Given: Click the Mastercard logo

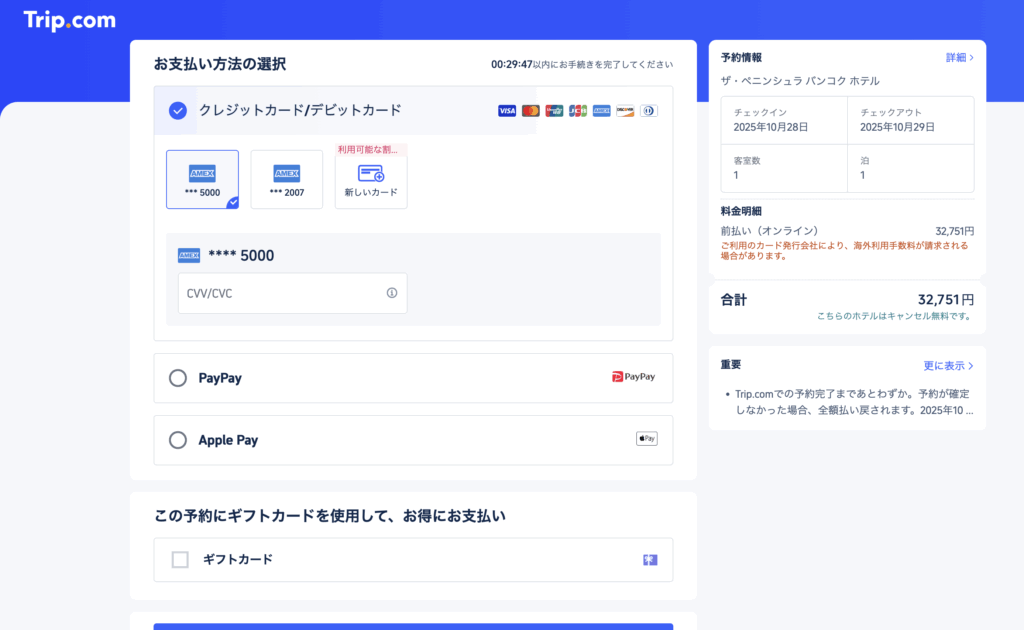Looking at the screenshot, I should click(x=531, y=111).
